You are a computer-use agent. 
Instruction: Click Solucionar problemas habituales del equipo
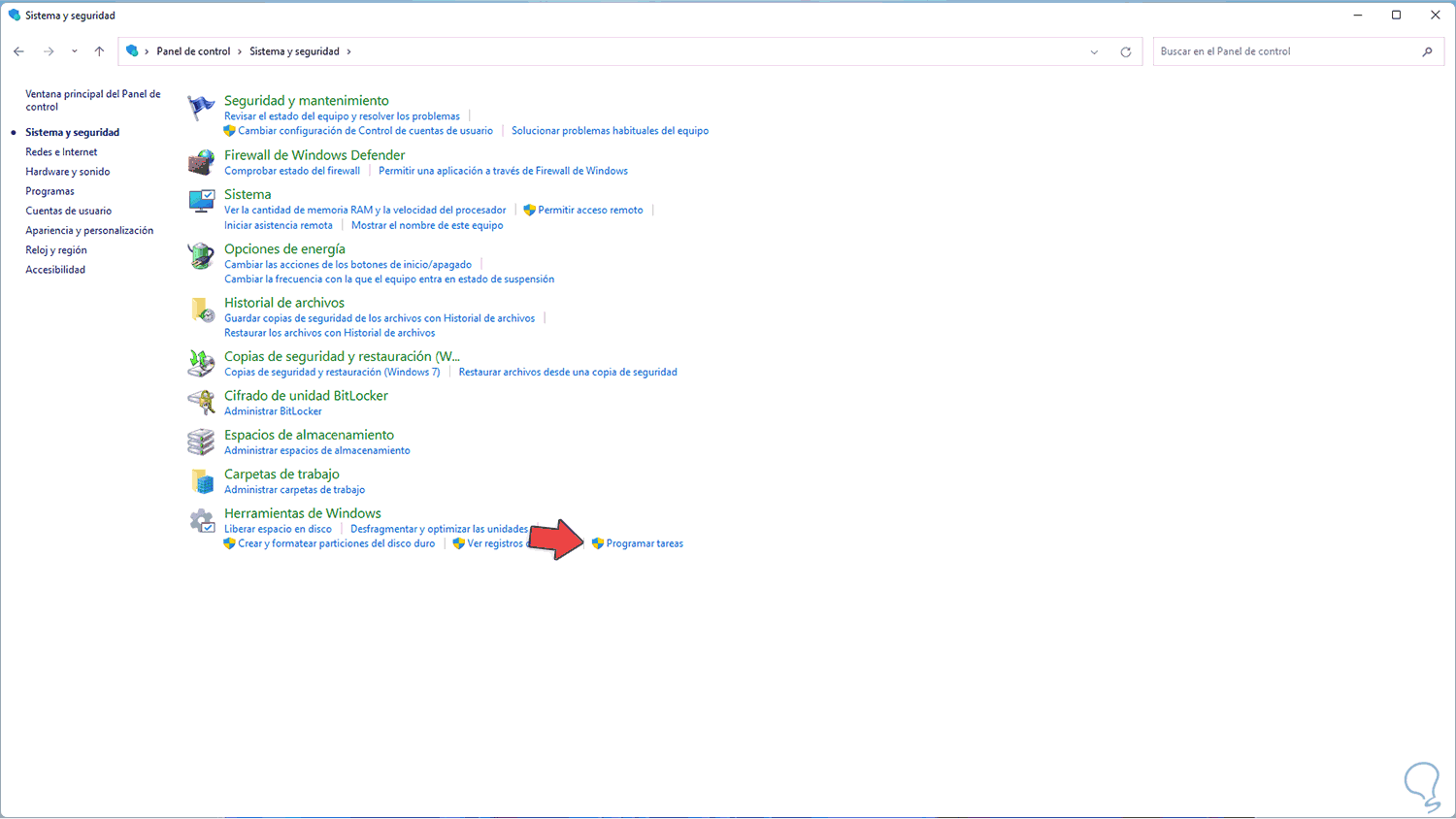coord(610,131)
